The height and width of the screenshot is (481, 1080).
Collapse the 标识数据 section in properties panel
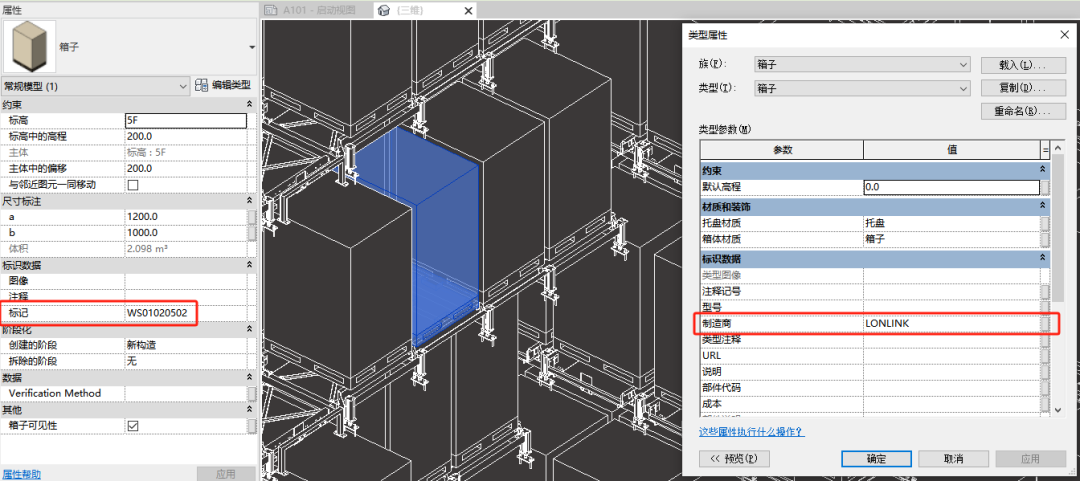250,265
